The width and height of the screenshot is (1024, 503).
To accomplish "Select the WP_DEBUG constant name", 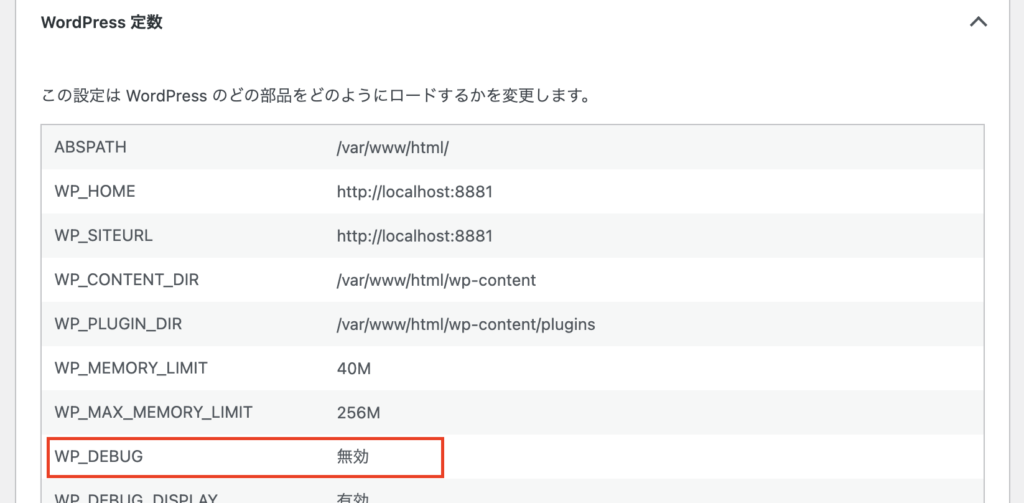I will tap(99, 457).
